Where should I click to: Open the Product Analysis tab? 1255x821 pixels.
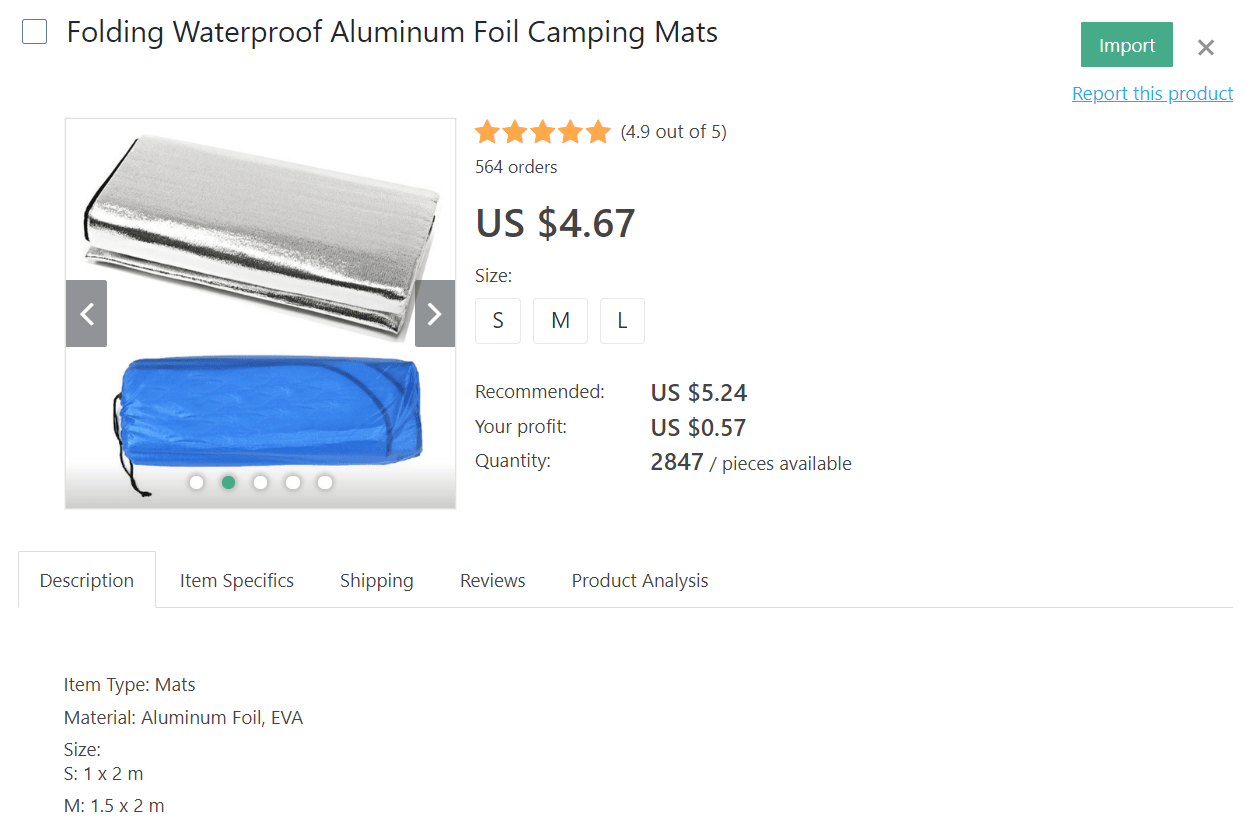coord(639,580)
